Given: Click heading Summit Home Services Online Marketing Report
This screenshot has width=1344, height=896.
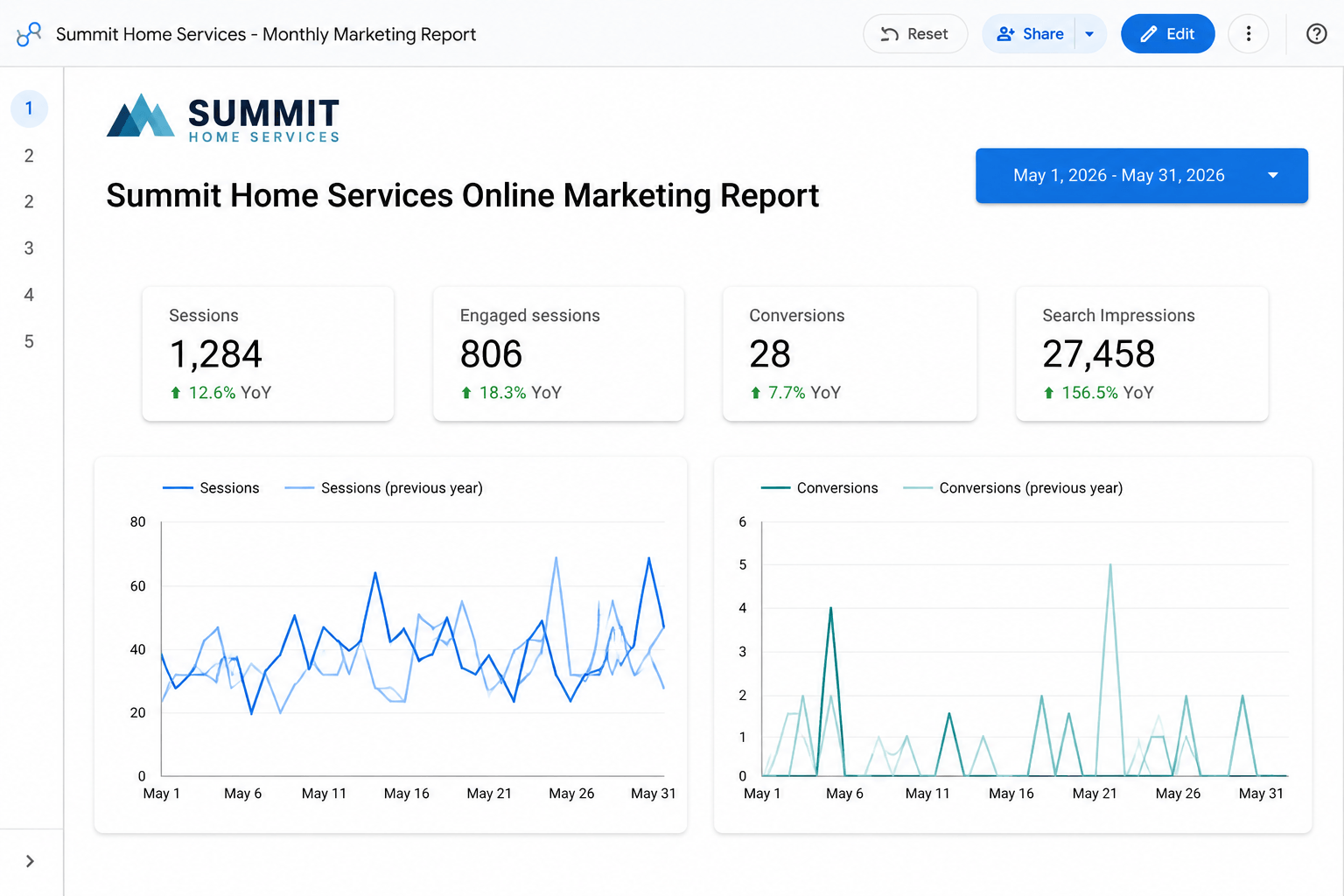Looking at the screenshot, I should (462, 195).
